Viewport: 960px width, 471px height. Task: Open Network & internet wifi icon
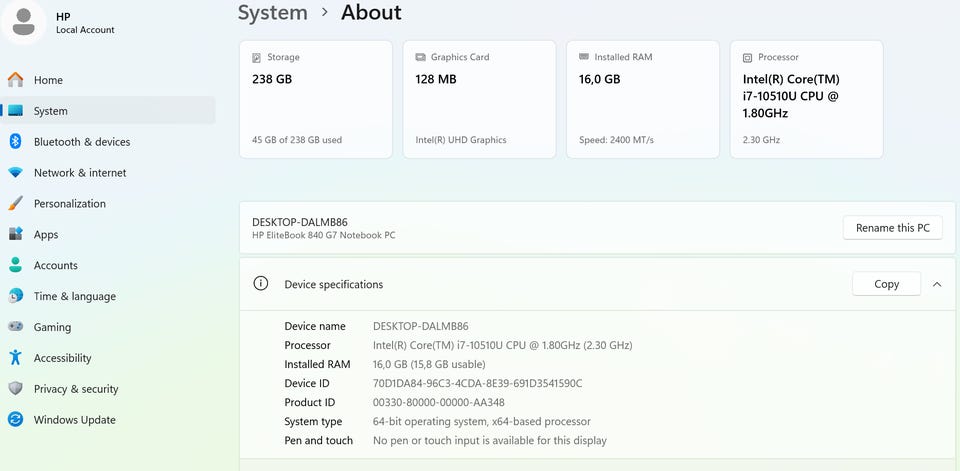15,173
